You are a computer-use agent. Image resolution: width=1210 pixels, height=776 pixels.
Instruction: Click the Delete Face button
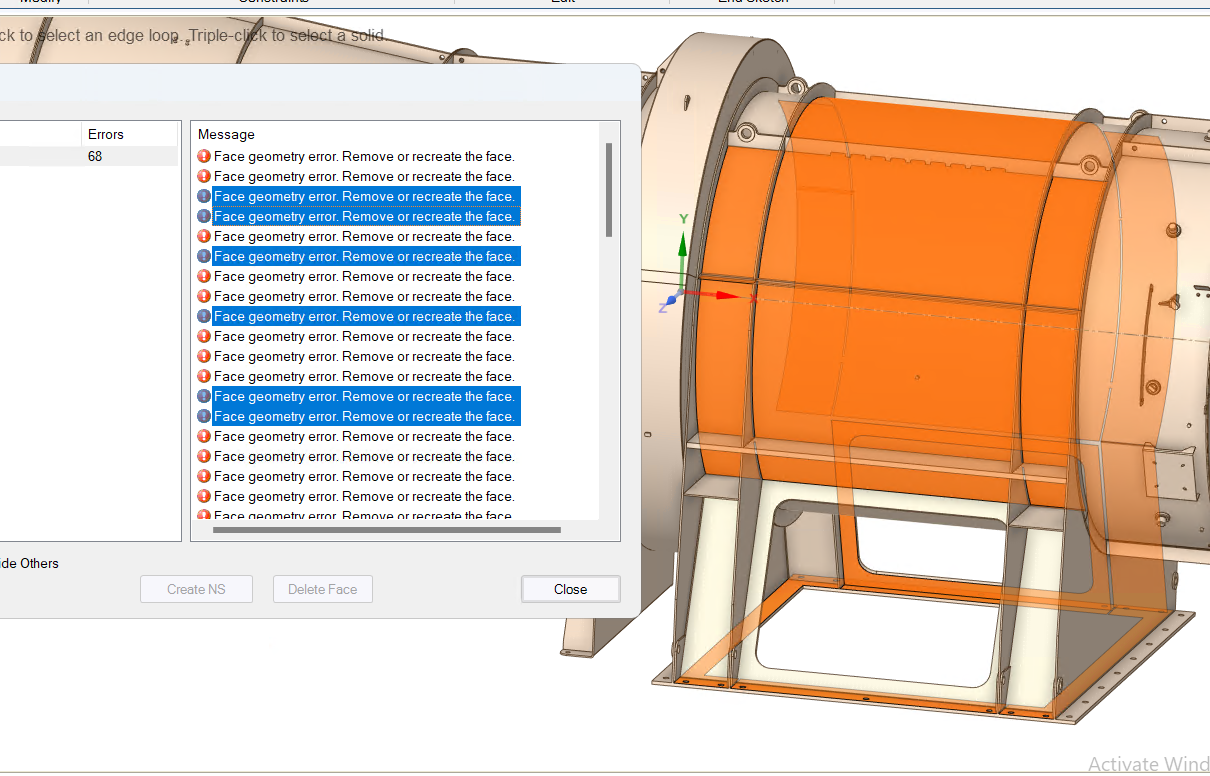322,589
